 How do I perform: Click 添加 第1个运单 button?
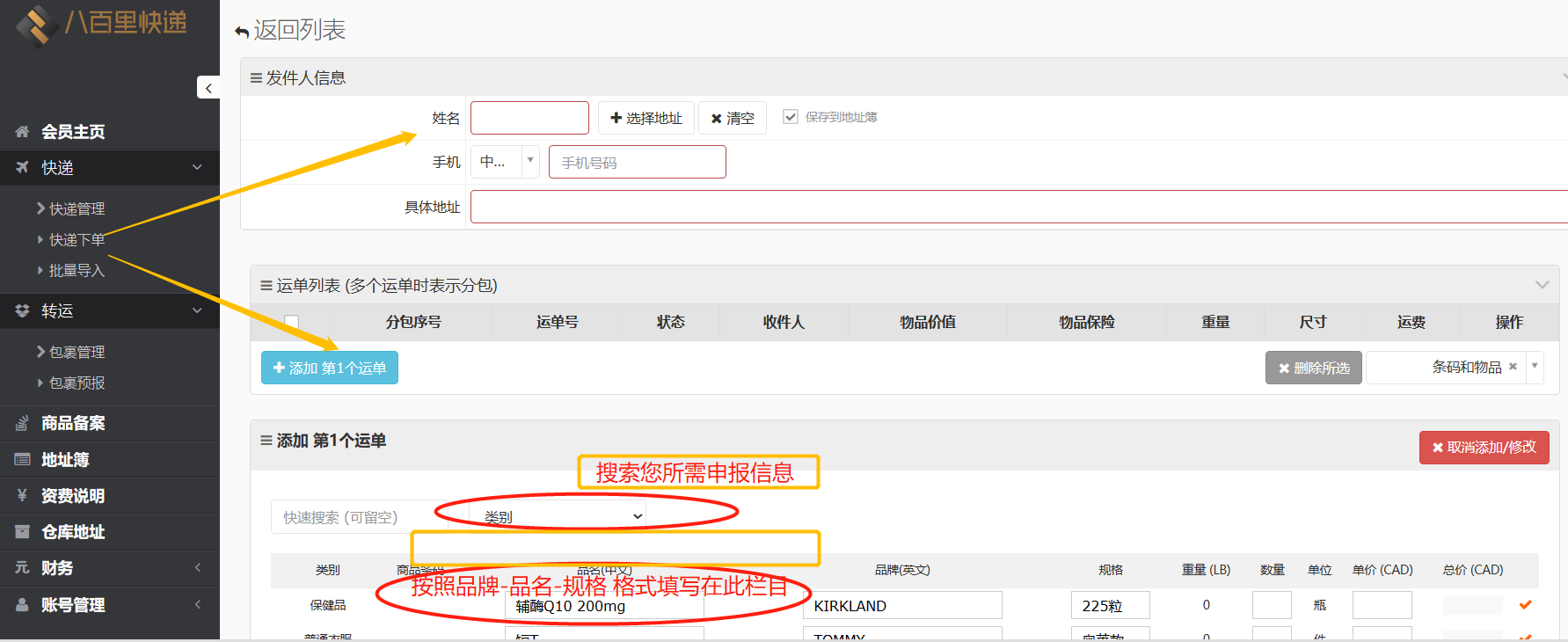[330, 368]
